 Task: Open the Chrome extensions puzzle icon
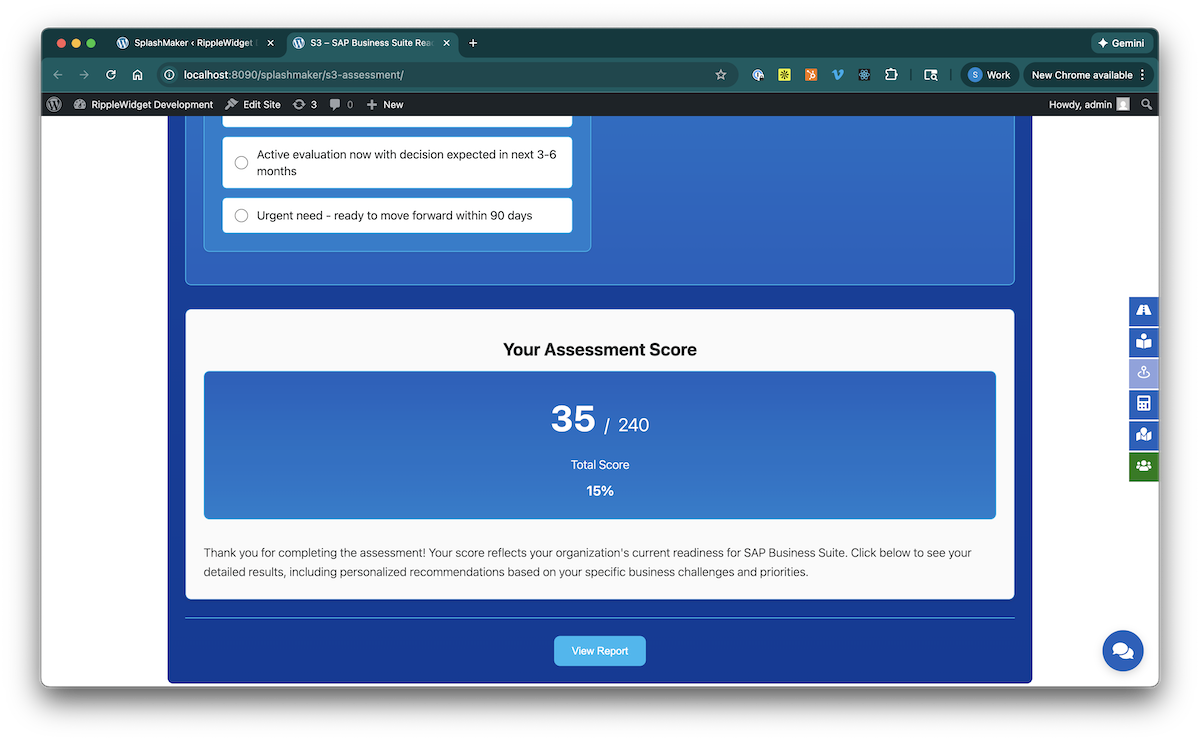tap(891, 75)
